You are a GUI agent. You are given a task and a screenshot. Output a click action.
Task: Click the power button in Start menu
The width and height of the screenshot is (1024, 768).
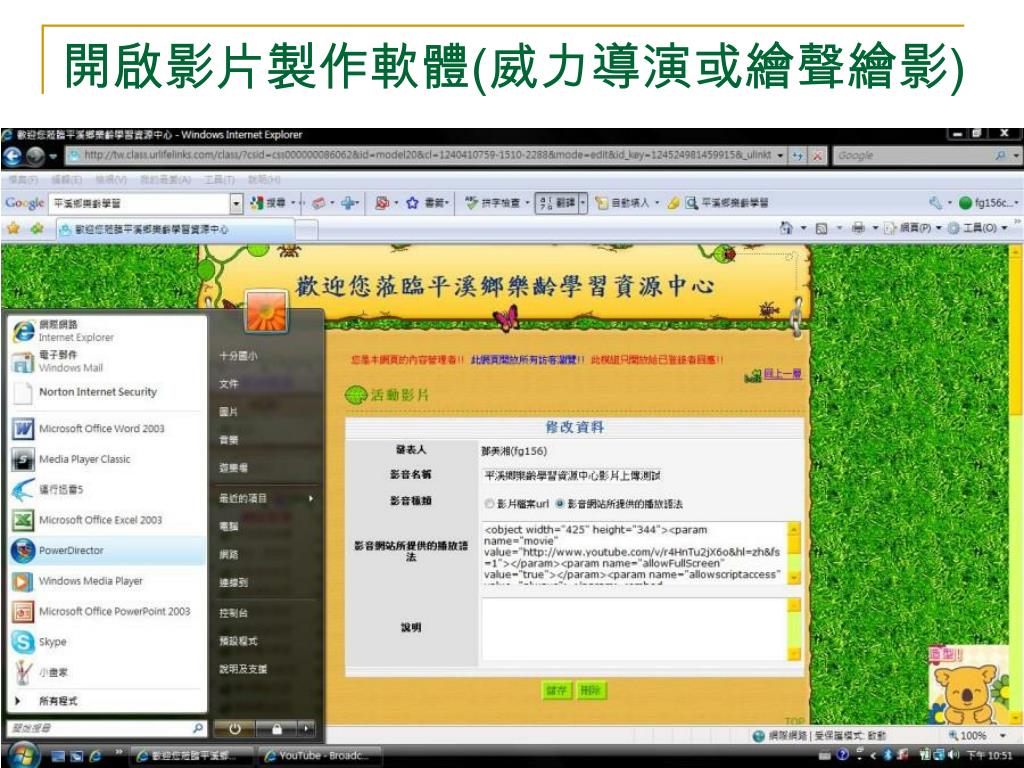coord(234,728)
